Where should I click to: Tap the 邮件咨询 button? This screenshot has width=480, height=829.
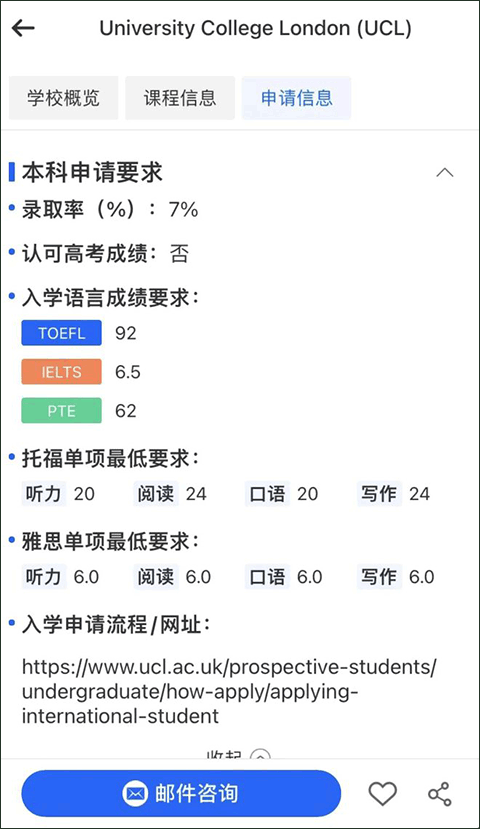[x=181, y=794]
